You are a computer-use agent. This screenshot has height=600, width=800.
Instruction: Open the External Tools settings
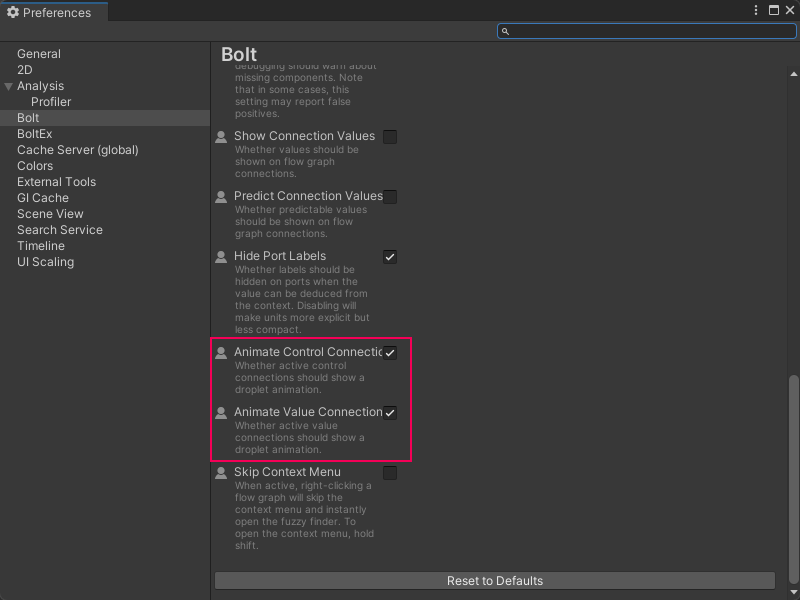click(56, 182)
